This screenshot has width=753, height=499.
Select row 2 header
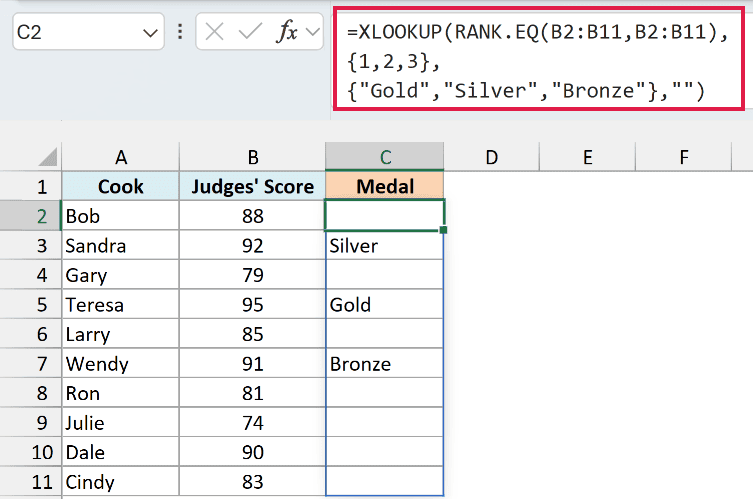click(x=31, y=216)
